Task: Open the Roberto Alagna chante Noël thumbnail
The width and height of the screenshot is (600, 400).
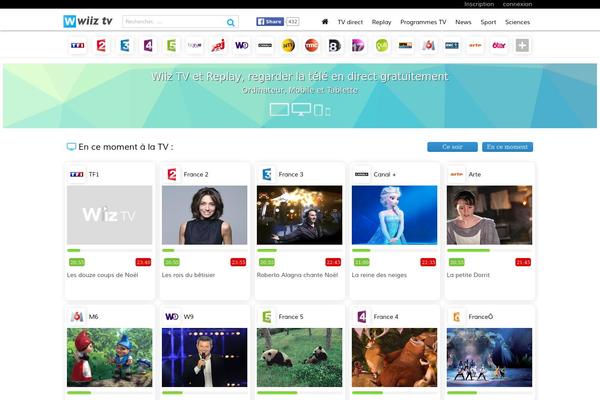Action: [299, 215]
